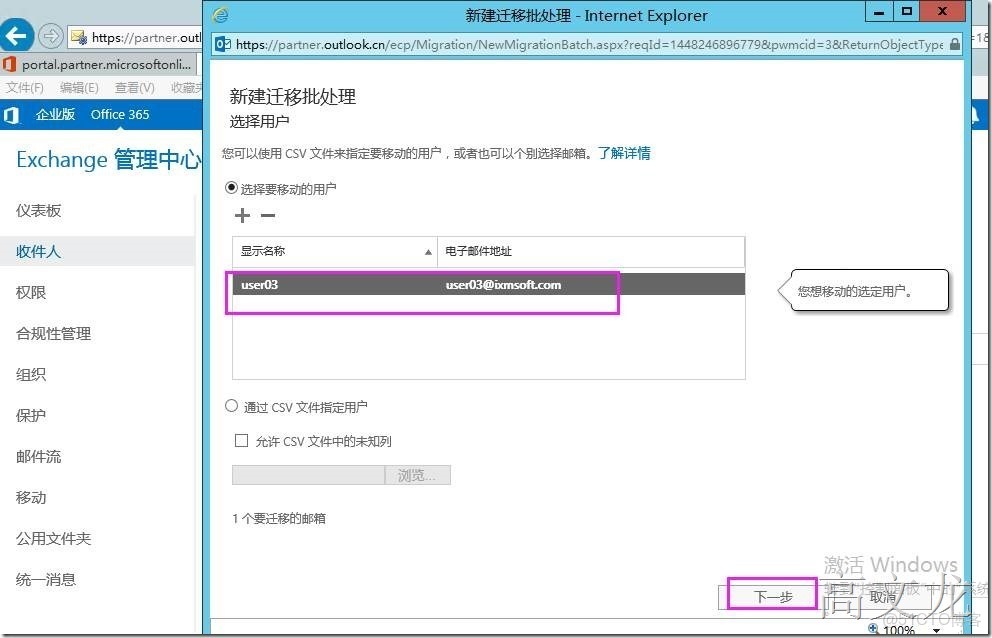
Task: Click the 100% zoom indicator control
Action: 898,631
